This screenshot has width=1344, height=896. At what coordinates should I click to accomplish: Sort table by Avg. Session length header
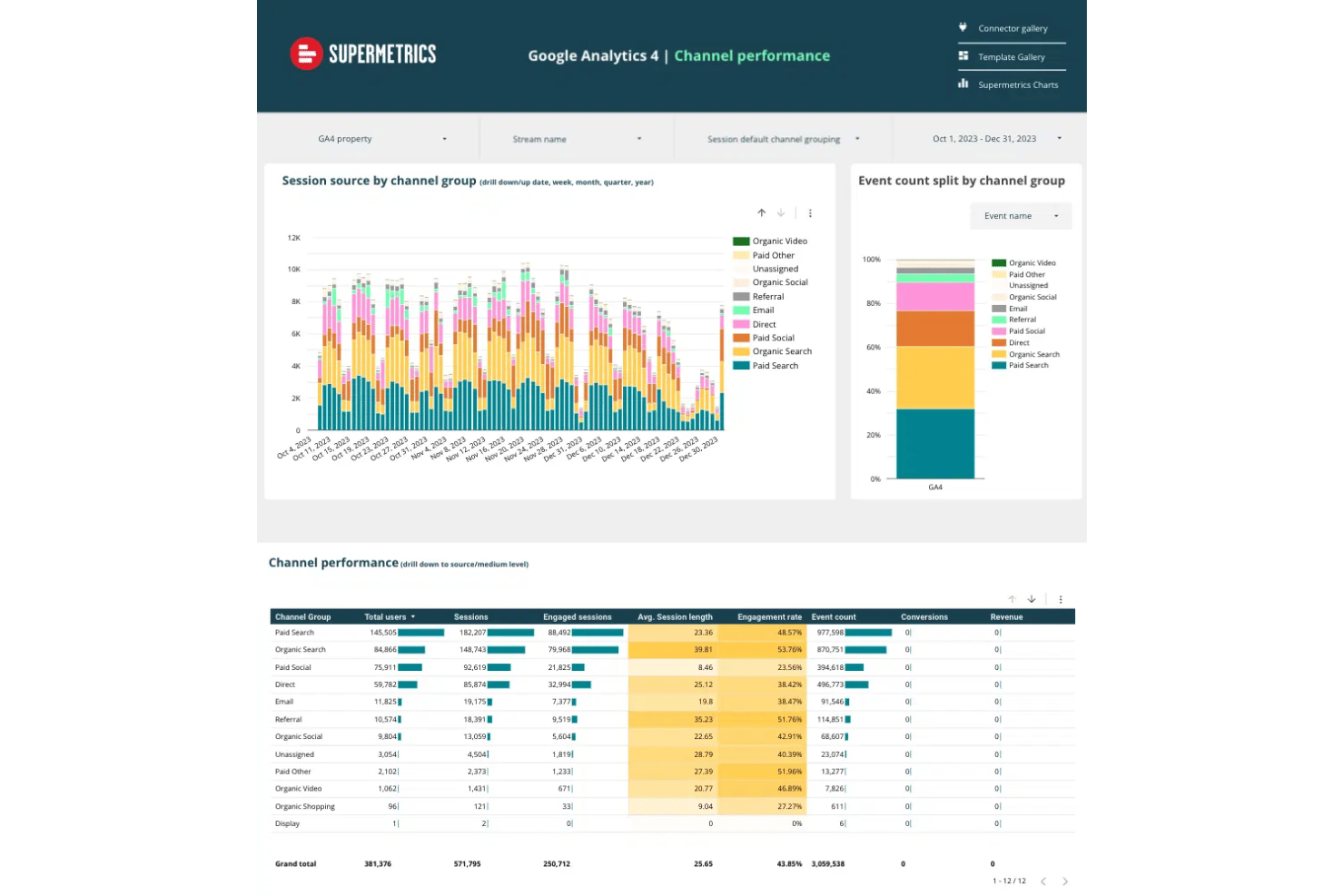tap(675, 616)
